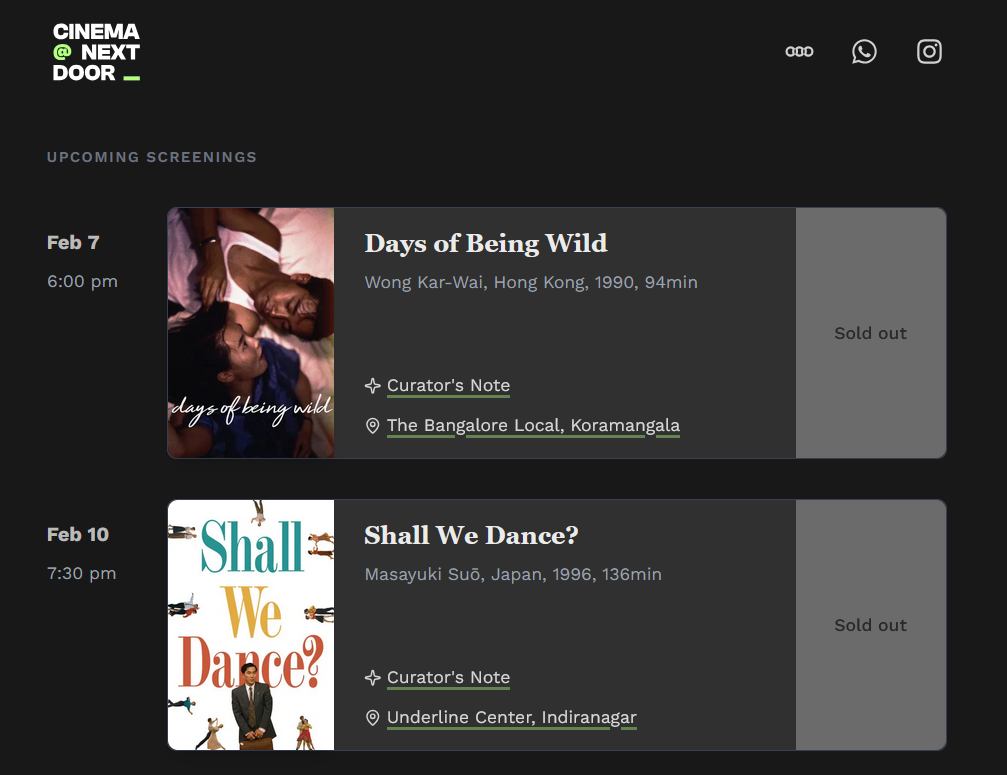The image size is (1007, 775).
Task: Click location pin icon for The Bangalore Local
Action: coord(373,426)
